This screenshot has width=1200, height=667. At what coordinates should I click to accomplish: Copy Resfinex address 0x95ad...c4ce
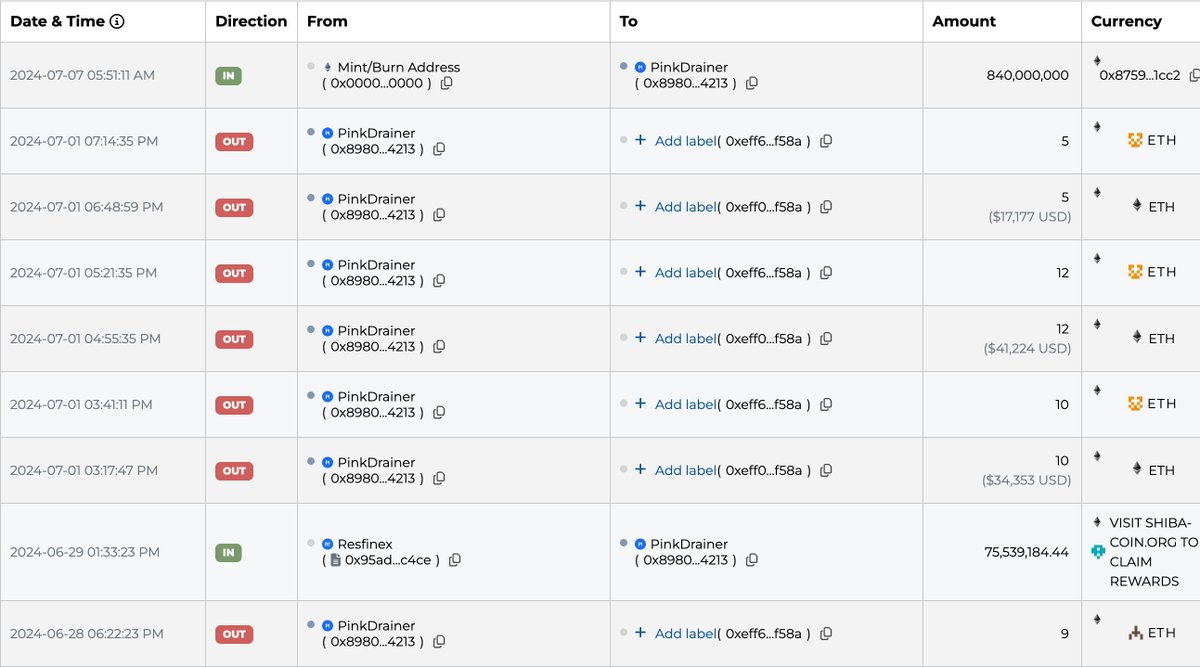[454, 560]
